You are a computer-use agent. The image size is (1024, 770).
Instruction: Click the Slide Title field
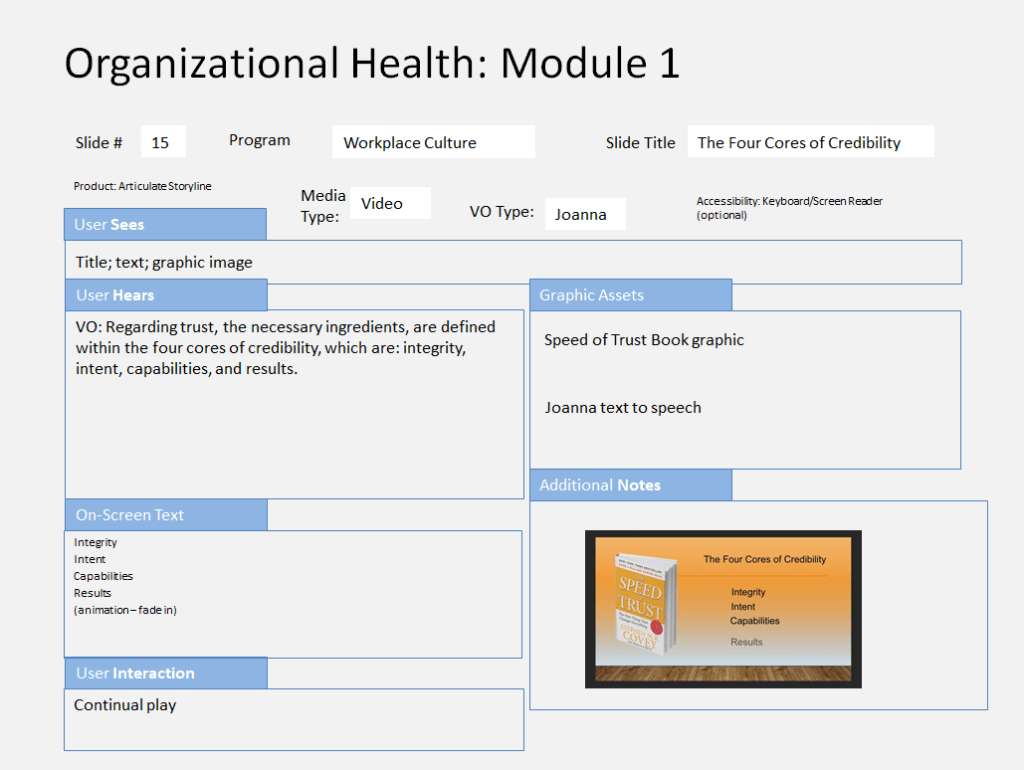(810, 142)
